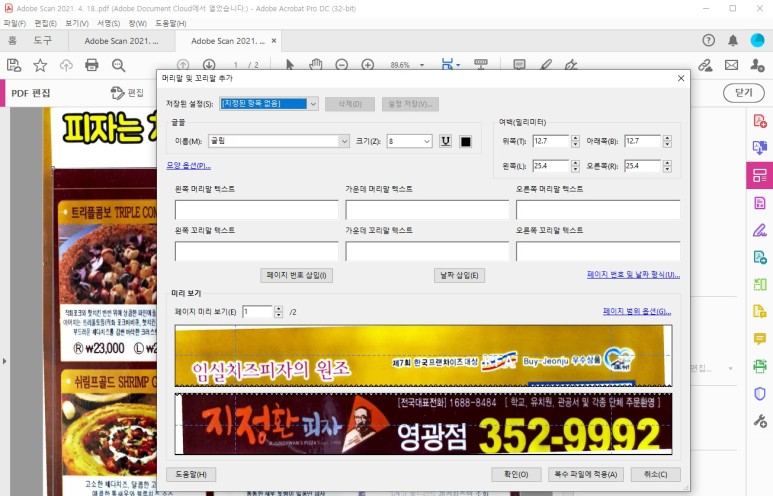Click the zoom out minus icon
Viewport: 773px width, 496px height.
point(342,65)
